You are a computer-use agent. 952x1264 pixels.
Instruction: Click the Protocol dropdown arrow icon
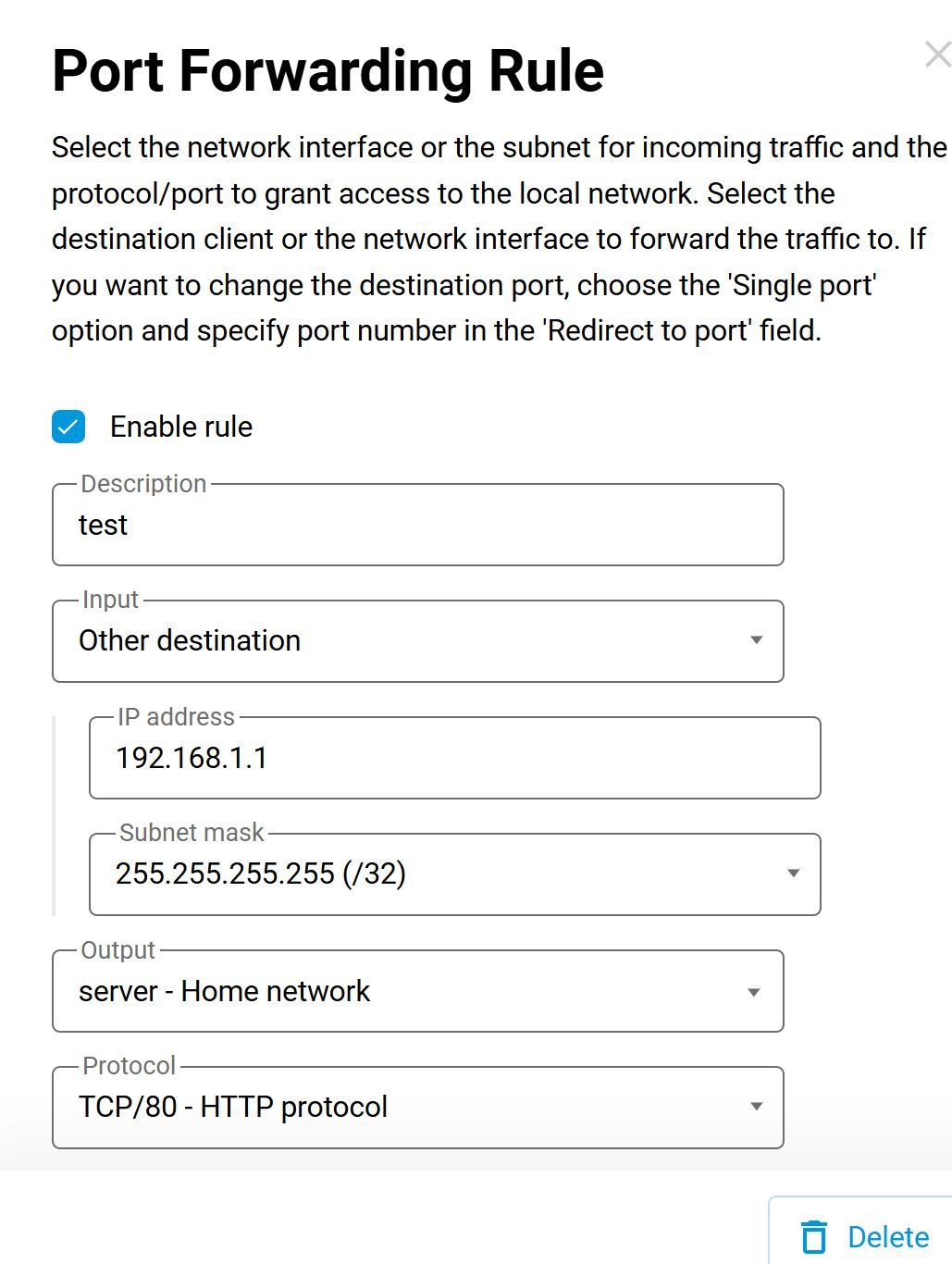pos(756,1107)
